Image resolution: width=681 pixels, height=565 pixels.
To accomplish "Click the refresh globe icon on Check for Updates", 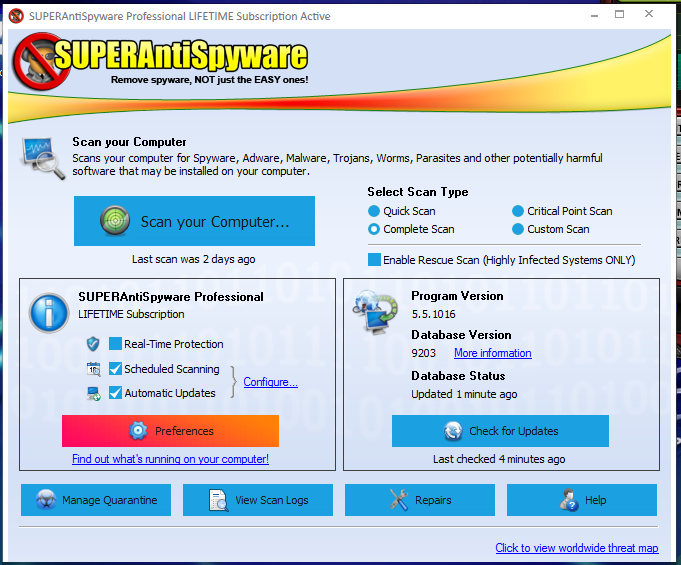I will point(453,431).
